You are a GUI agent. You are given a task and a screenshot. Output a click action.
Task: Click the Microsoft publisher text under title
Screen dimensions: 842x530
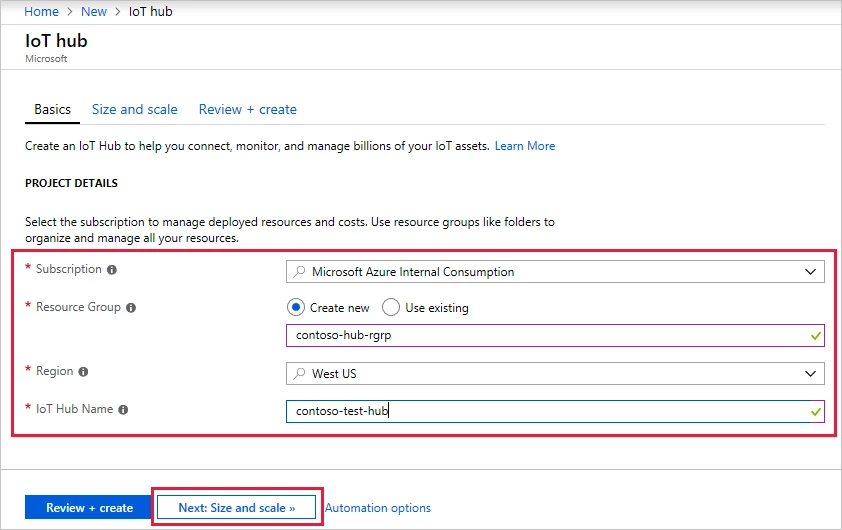(x=46, y=59)
